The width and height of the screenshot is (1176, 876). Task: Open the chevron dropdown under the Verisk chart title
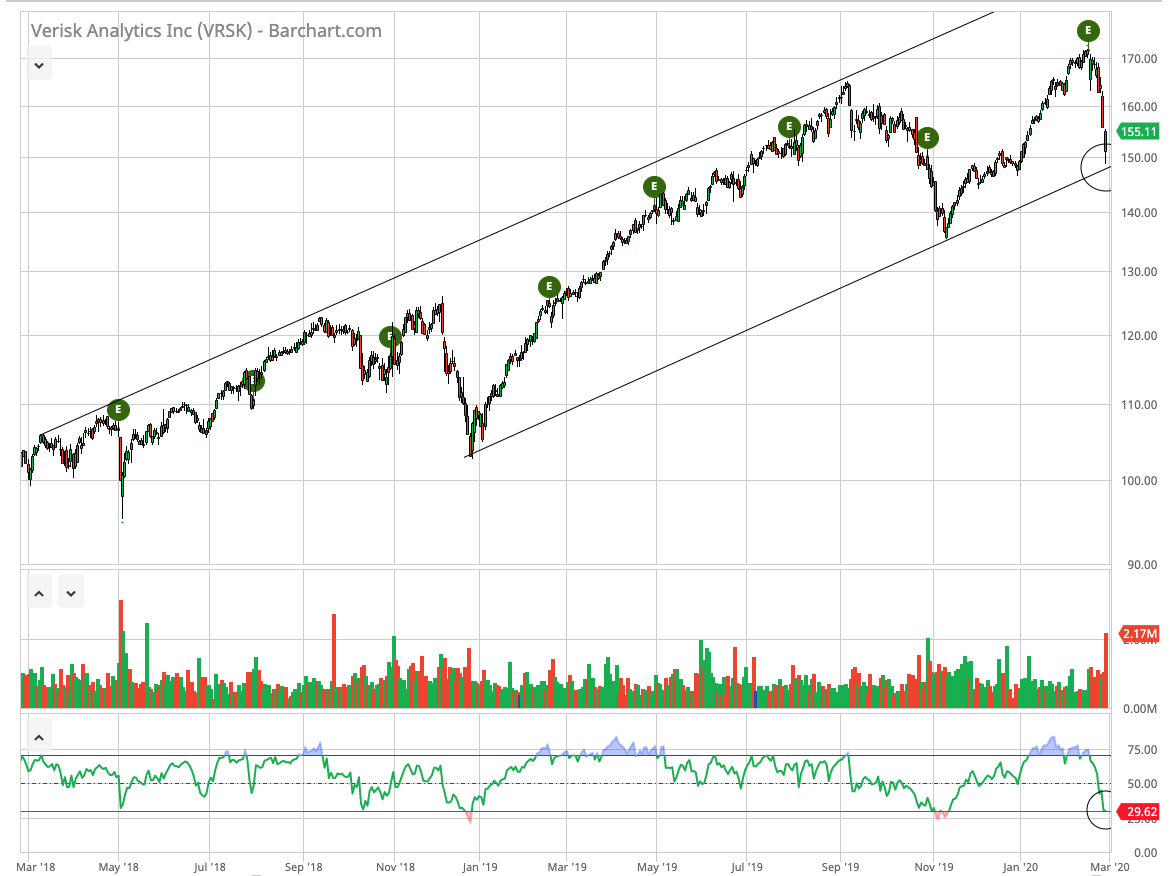tap(39, 65)
